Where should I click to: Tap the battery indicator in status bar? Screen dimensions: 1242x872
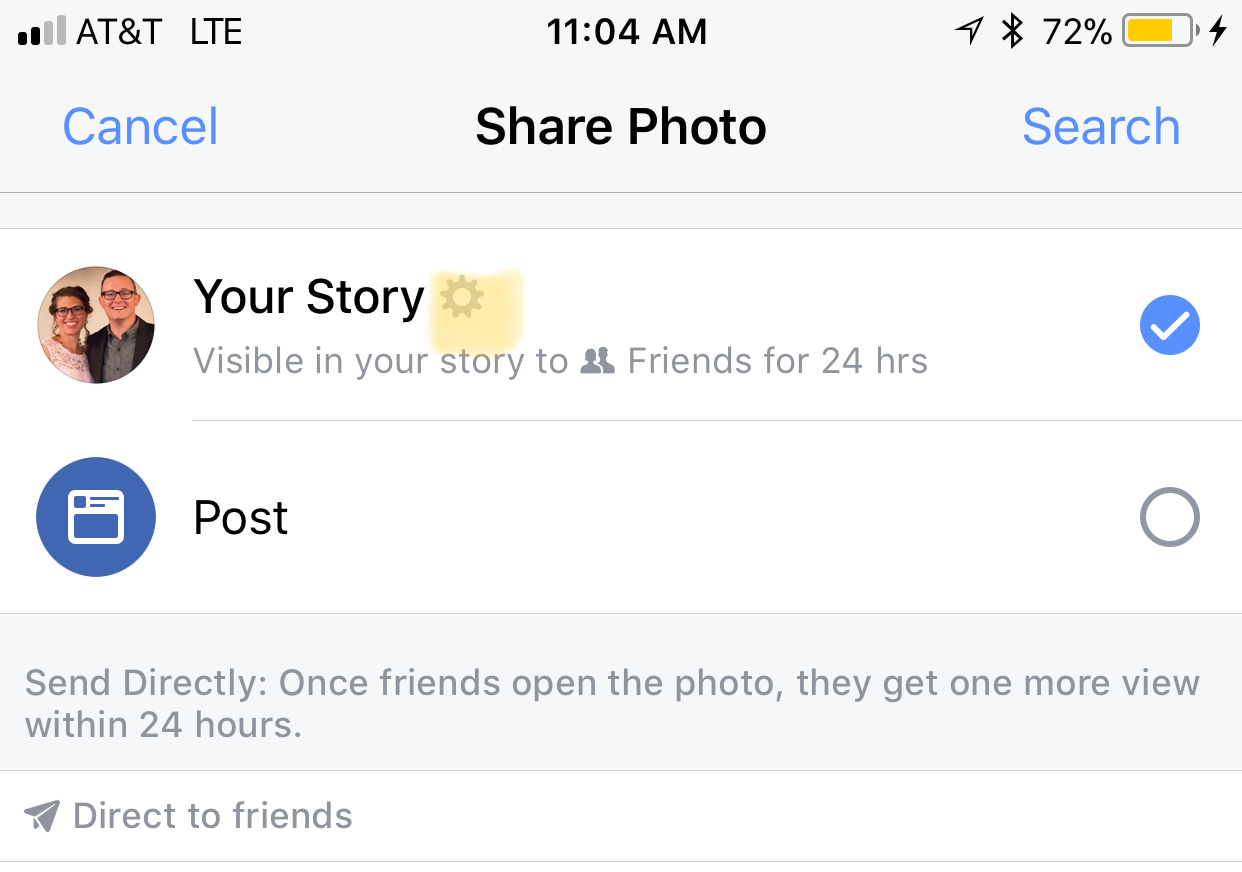pyautogui.click(x=1158, y=32)
